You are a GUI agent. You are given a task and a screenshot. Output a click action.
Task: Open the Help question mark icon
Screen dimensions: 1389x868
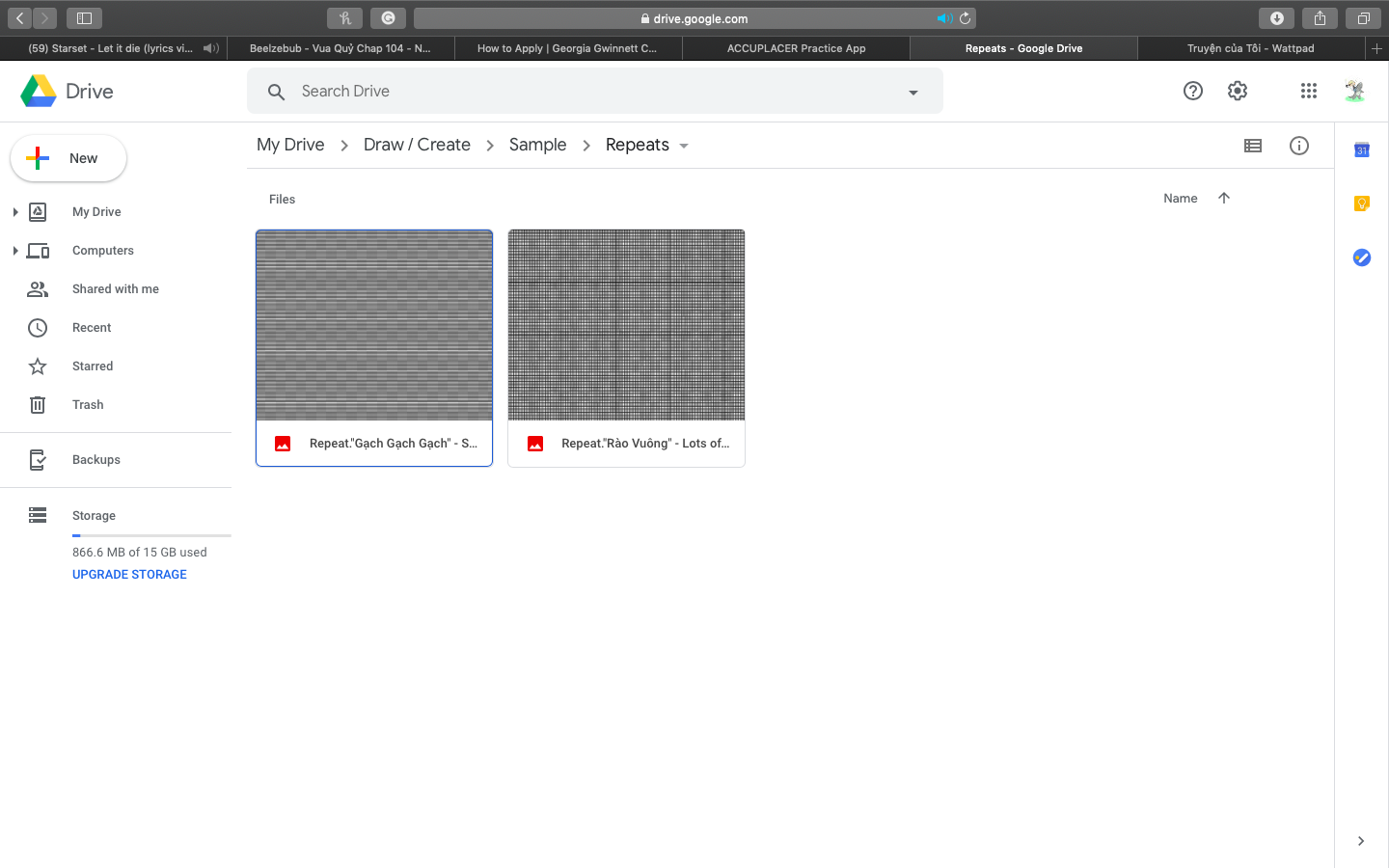click(x=1193, y=91)
